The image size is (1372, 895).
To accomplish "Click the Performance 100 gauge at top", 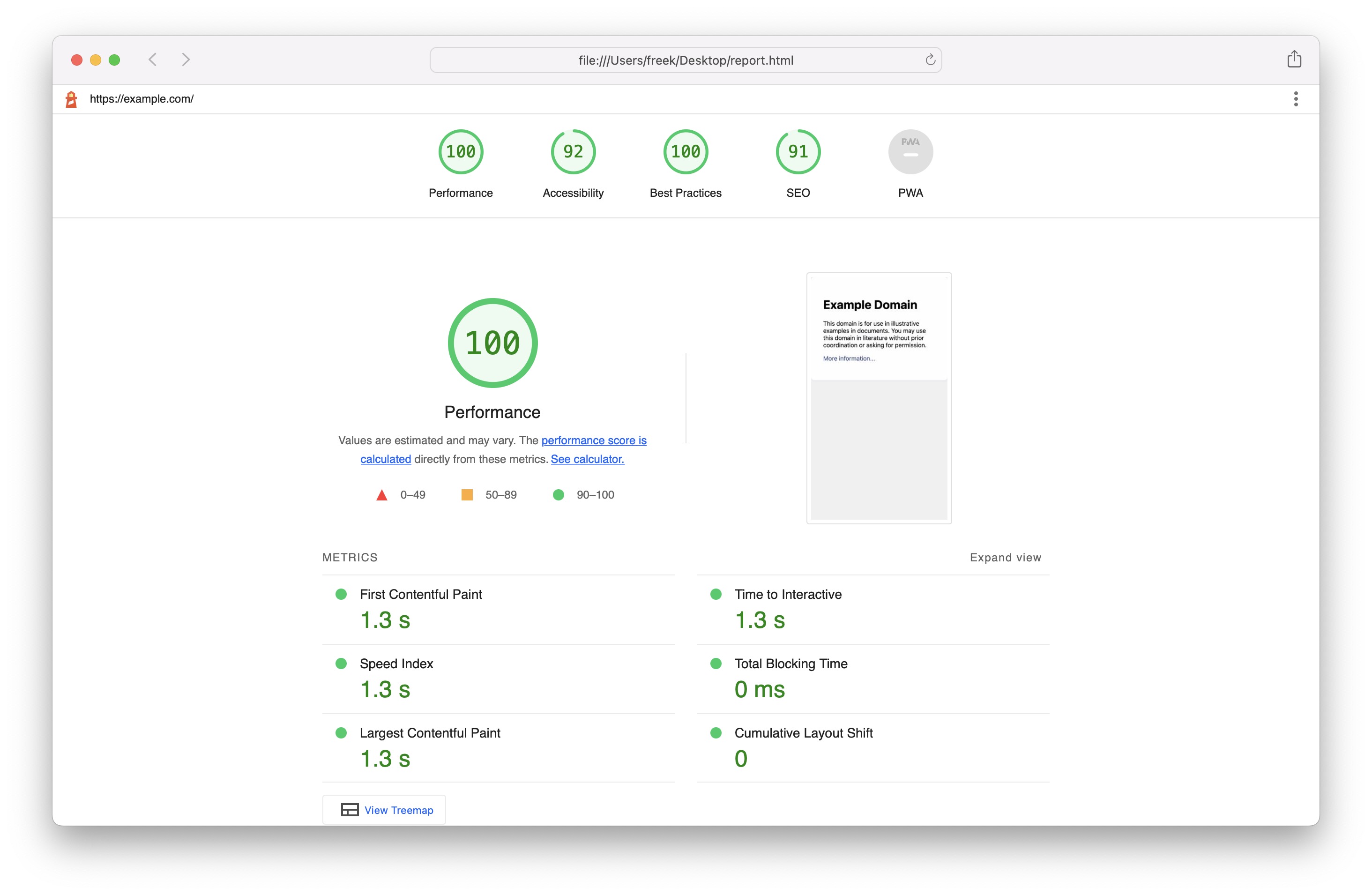I will pos(461,151).
